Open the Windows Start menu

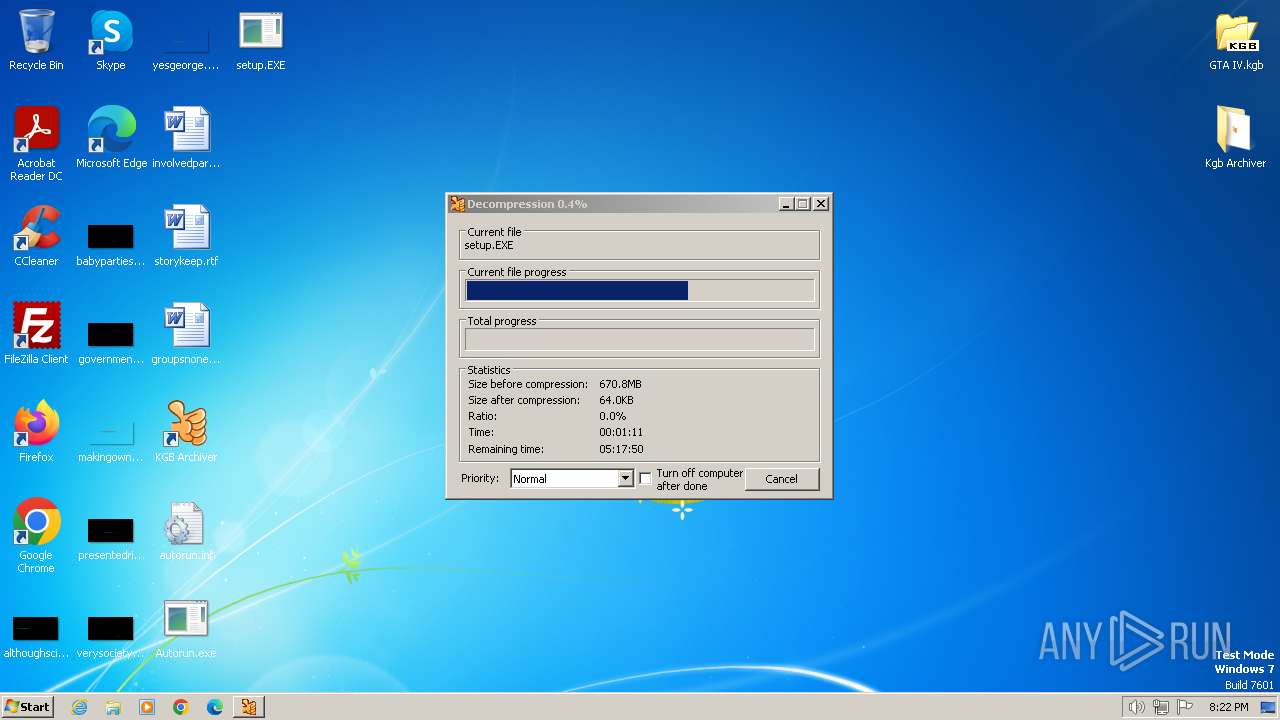click(x=27, y=707)
